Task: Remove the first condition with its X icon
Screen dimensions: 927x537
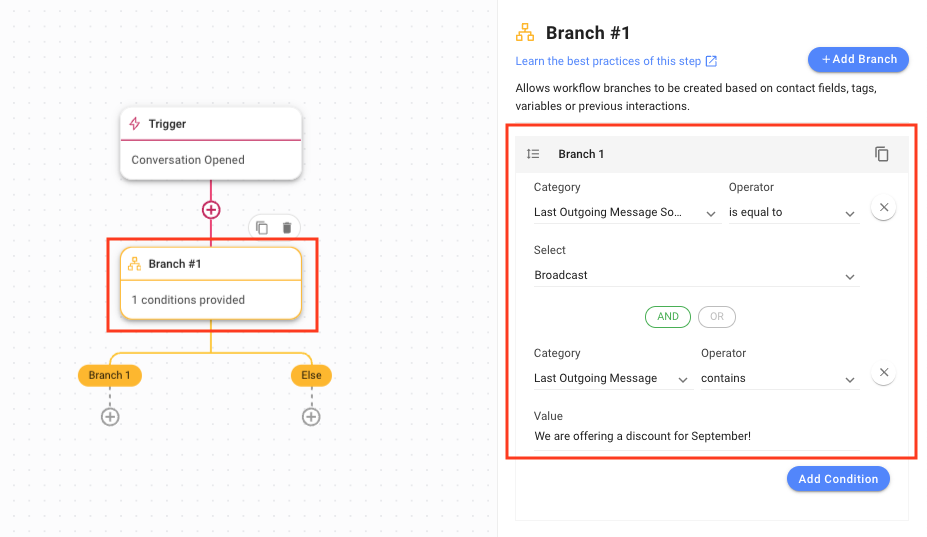Action: point(883,208)
